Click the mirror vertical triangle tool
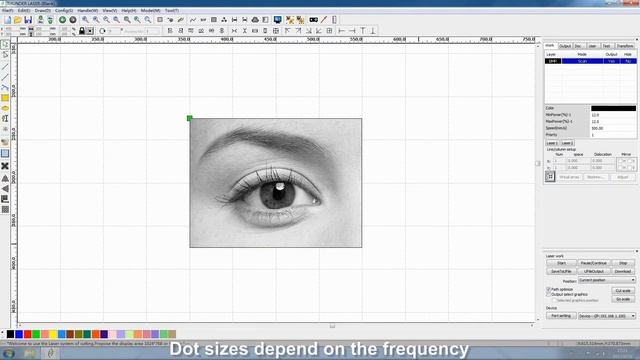 (x=5, y=189)
